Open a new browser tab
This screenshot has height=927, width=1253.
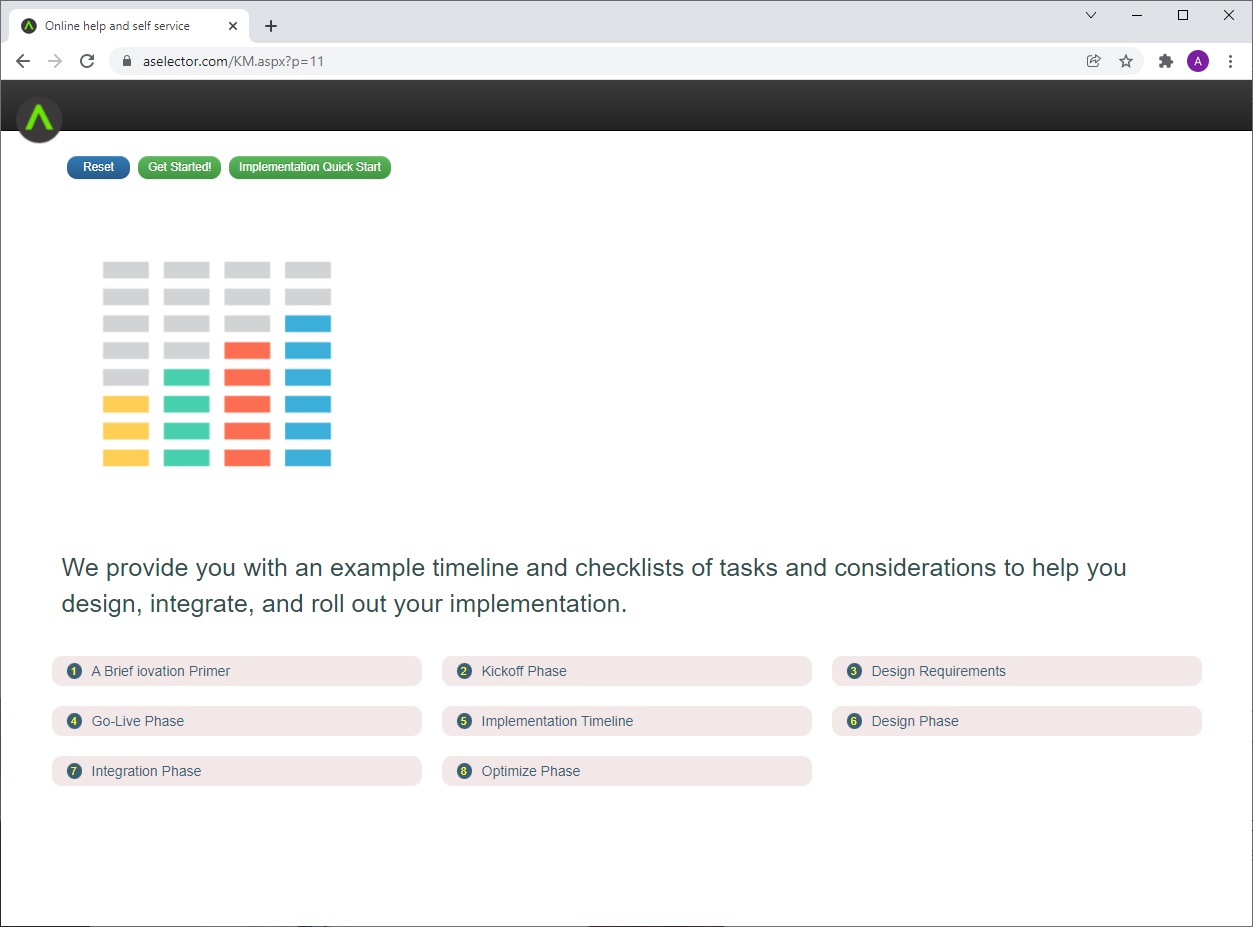coord(271,26)
